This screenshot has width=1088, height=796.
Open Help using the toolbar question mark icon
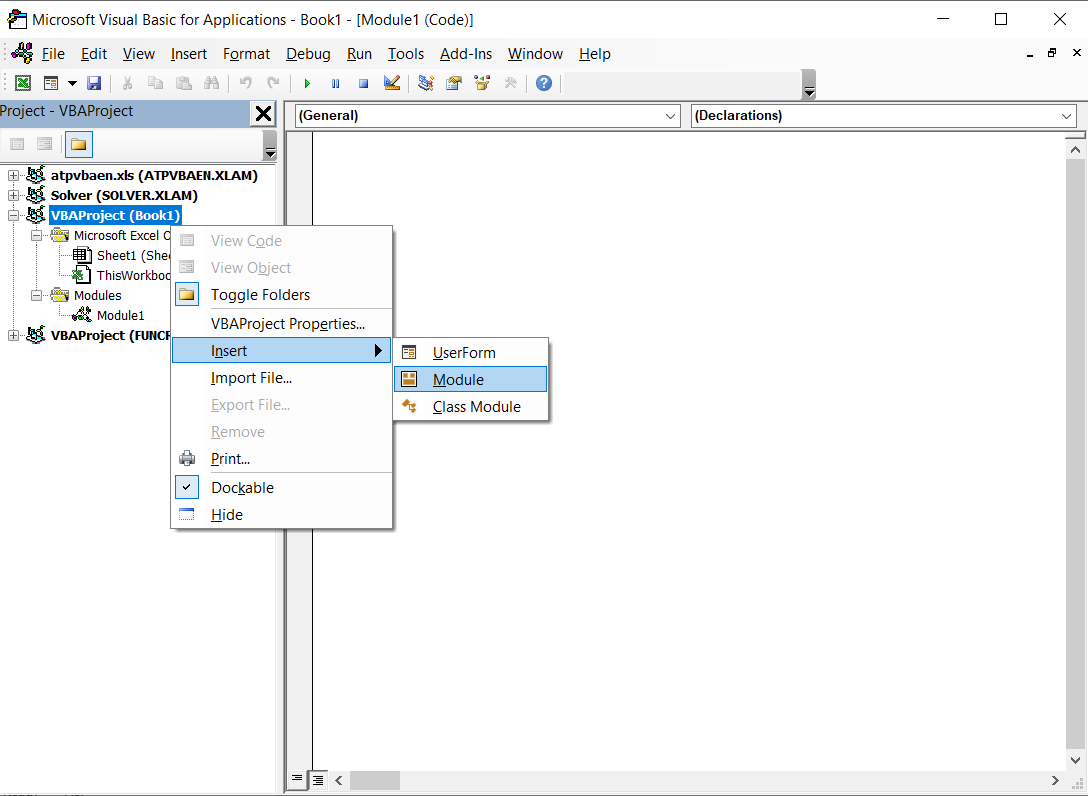click(543, 82)
